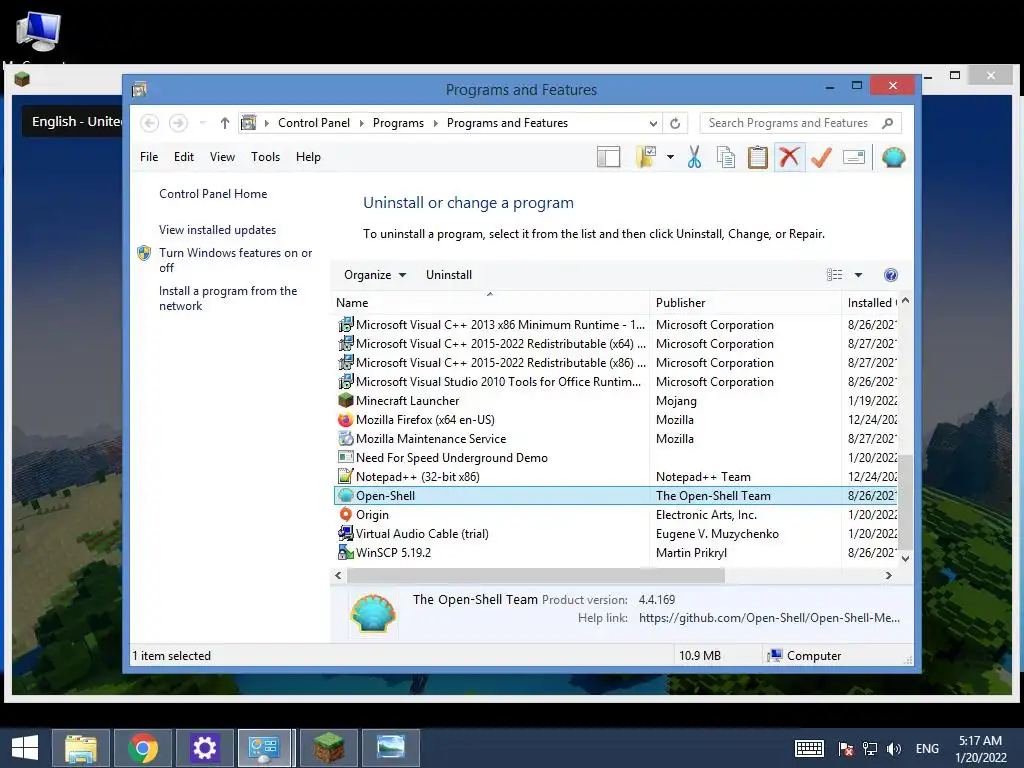Select Microsoft Visual Studio 2010 Tools row
This screenshot has width=1024, height=768.
pos(616,381)
